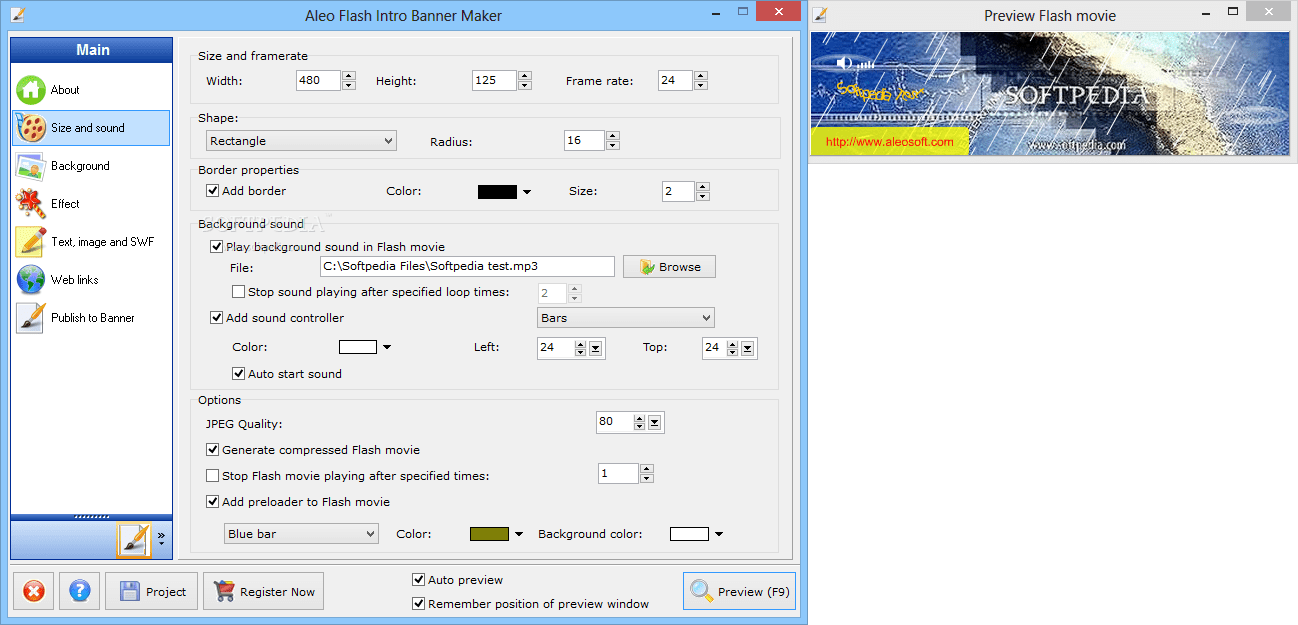Screen dimensions: 1298x625
Task: Open the sound controller dropdown showing Bars
Action: tap(625, 317)
